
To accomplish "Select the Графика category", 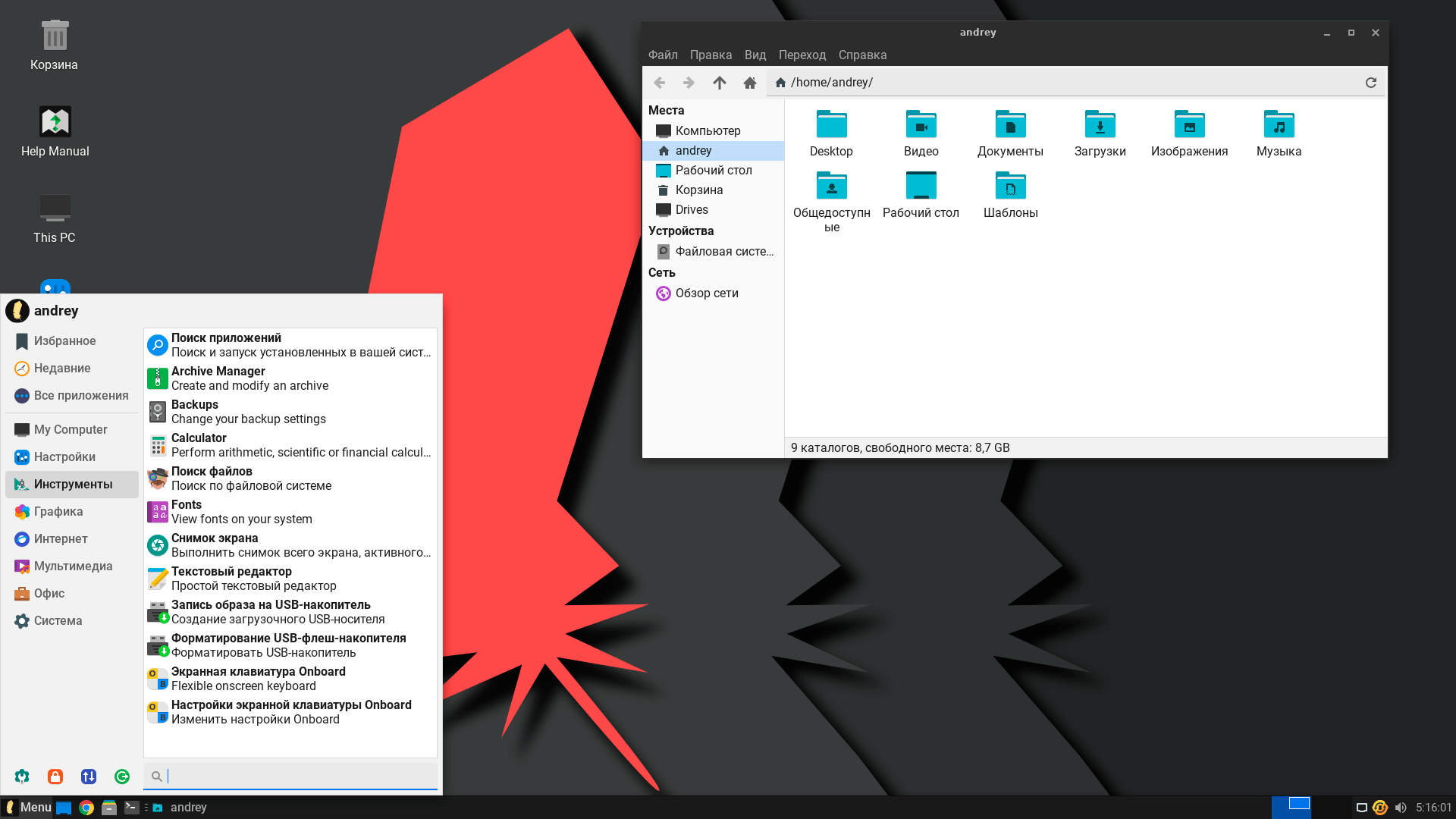I will coord(58,512).
